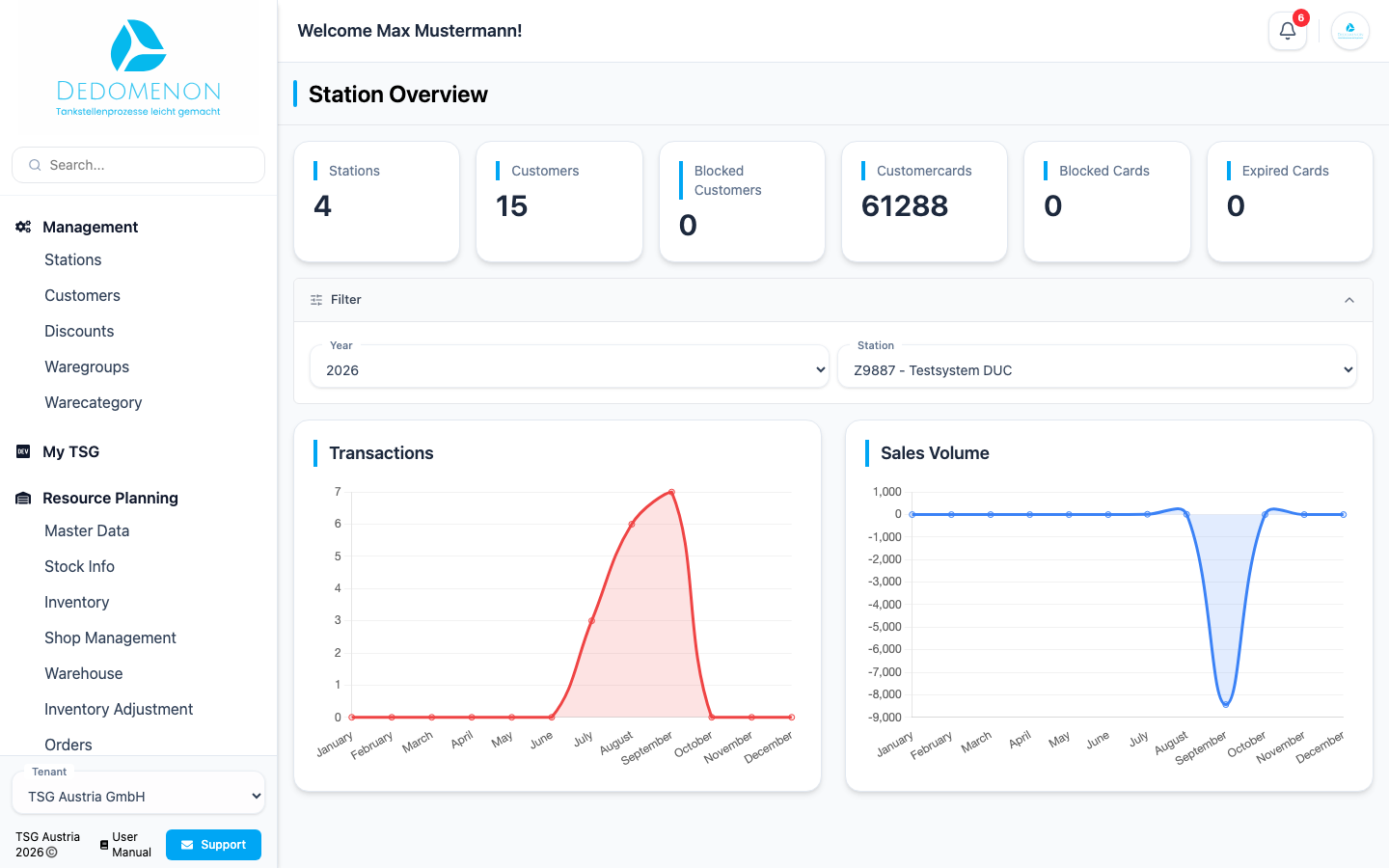The image size is (1389, 868).
Task: Click the Management section header
Action: [91, 227]
